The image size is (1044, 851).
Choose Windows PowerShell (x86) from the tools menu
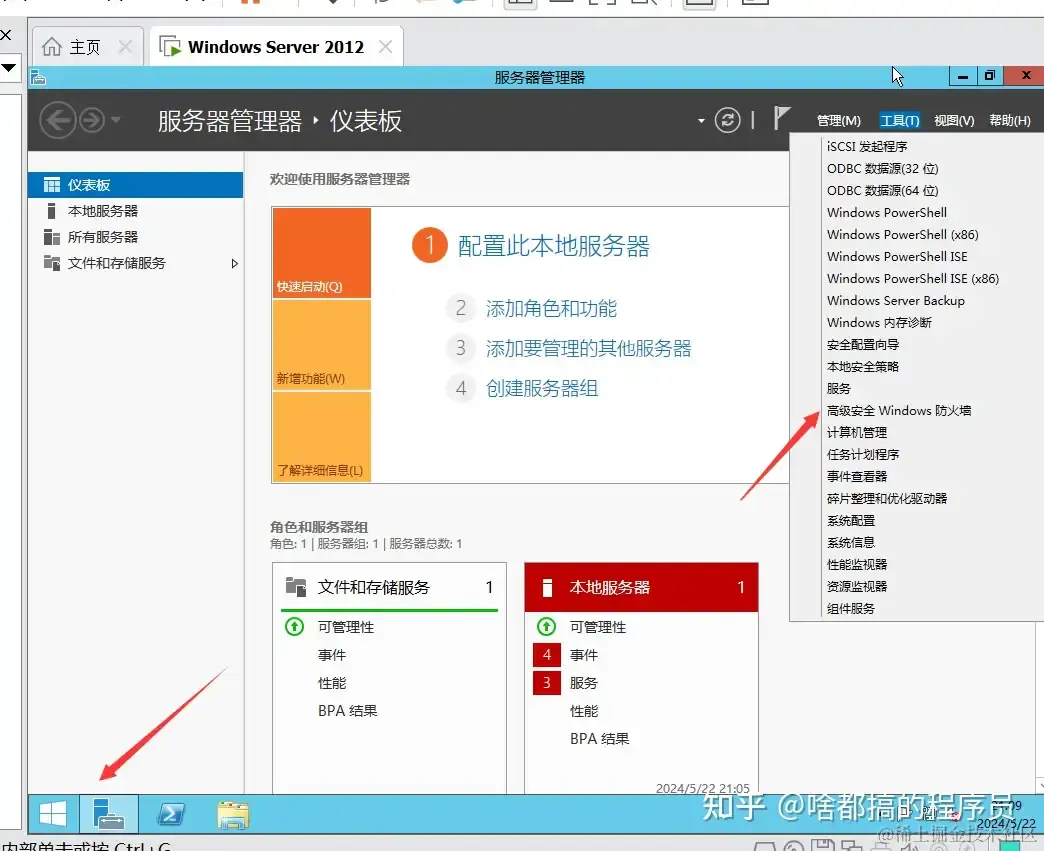[x=903, y=234]
